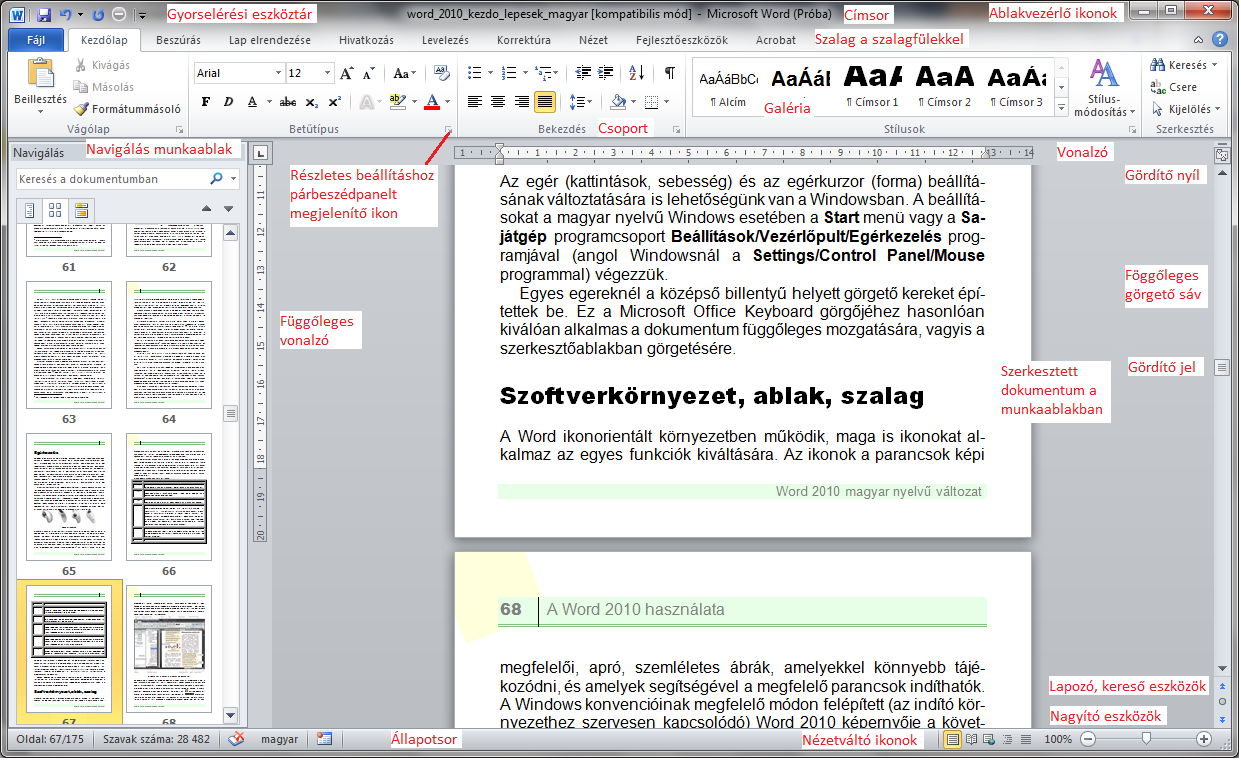Screen dimensions: 1241x760
Task: Apply the Címsor 2 style
Action: pyautogui.click(x=944, y=86)
